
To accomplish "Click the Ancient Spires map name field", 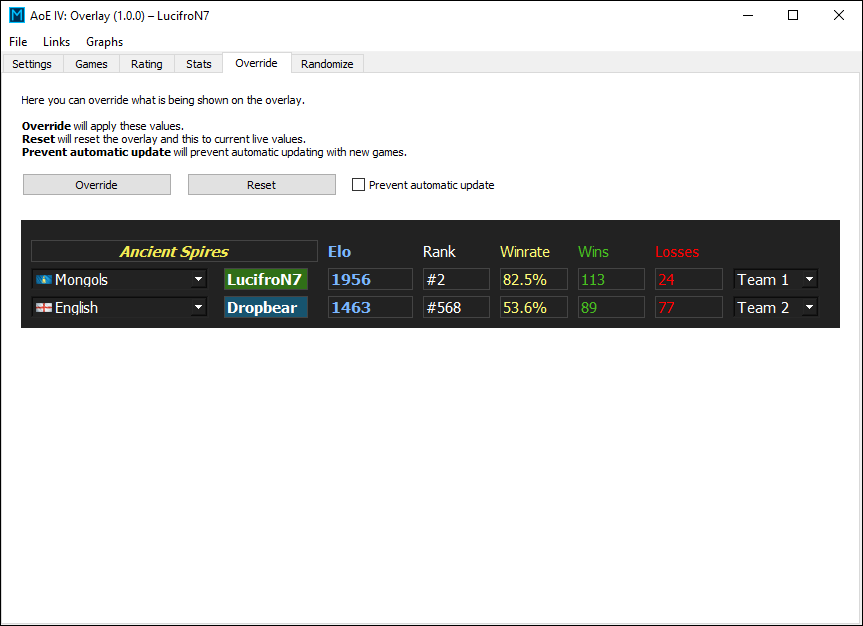I will pyautogui.click(x=174, y=252).
